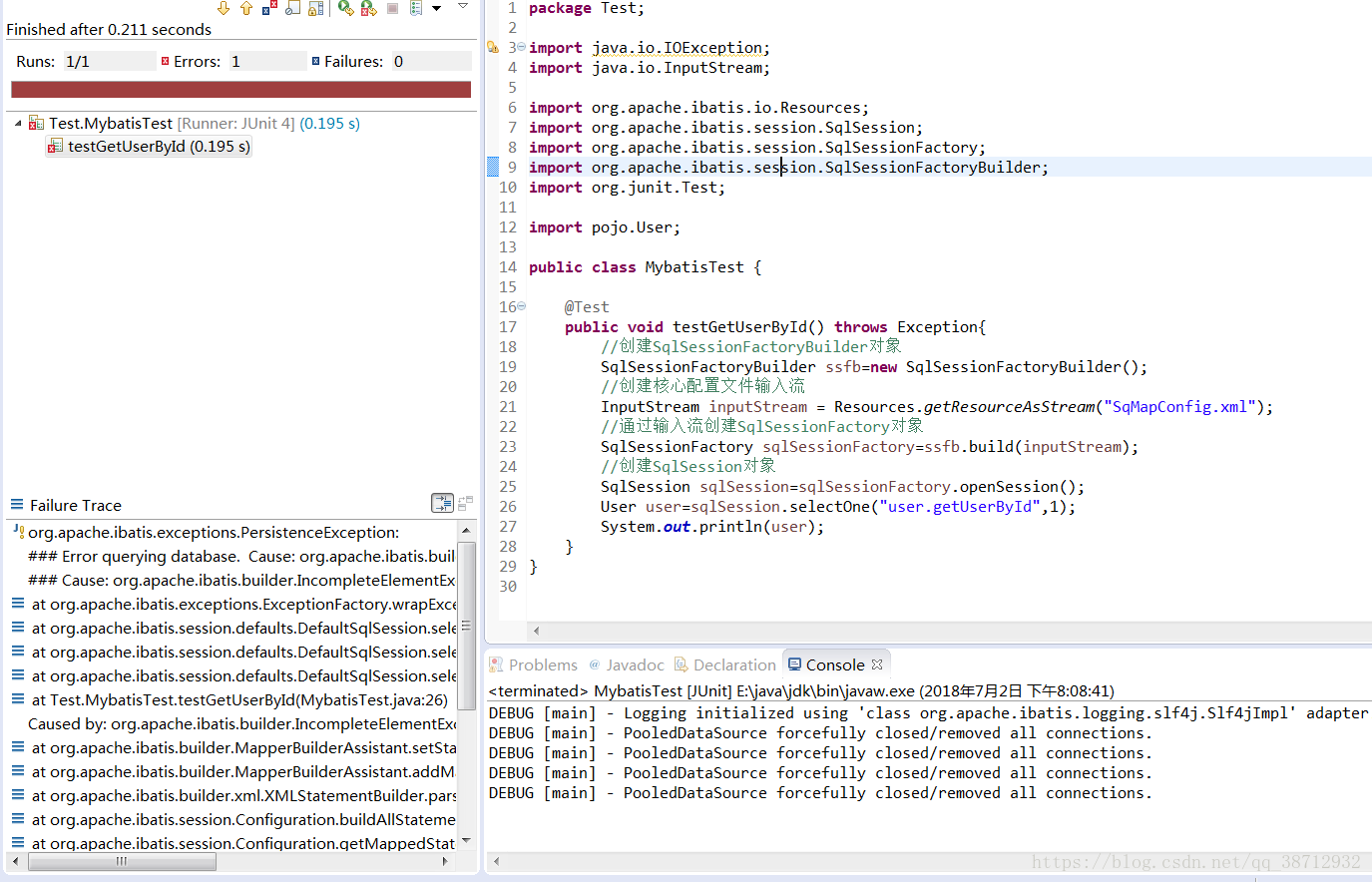
Task: Select the Next Failed Test arrow icon
Action: click(x=224, y=8)
